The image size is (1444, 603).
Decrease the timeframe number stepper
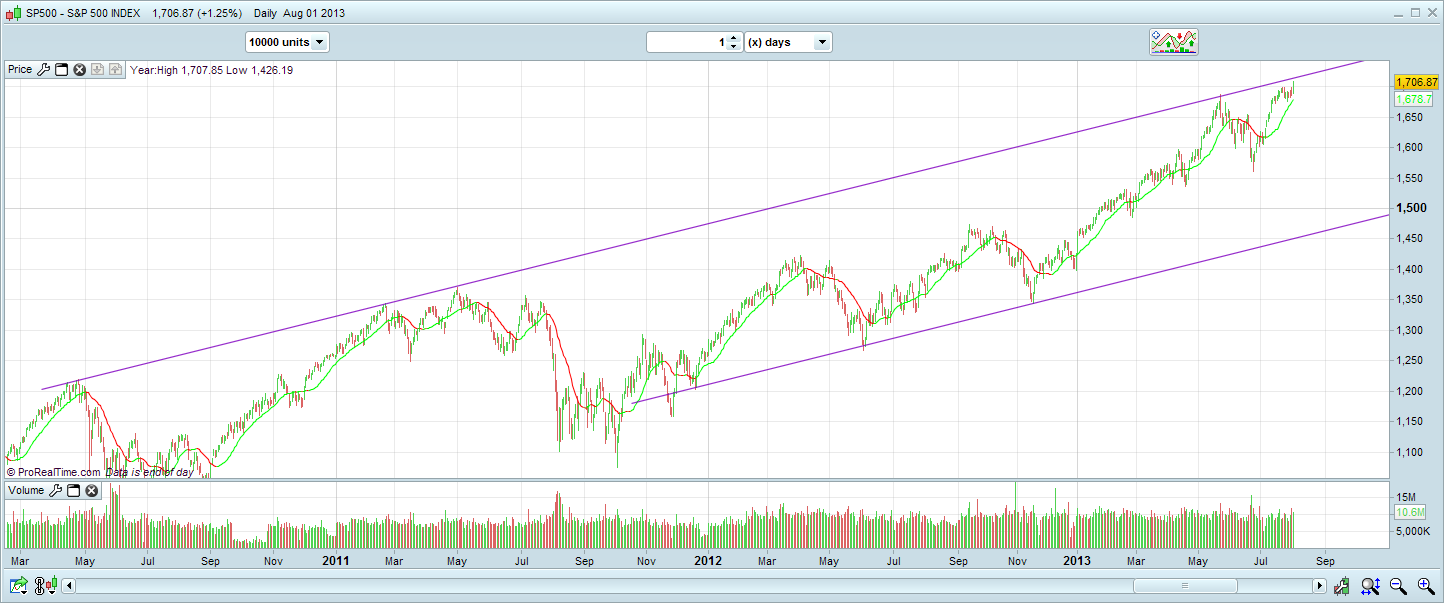(734, 47)
